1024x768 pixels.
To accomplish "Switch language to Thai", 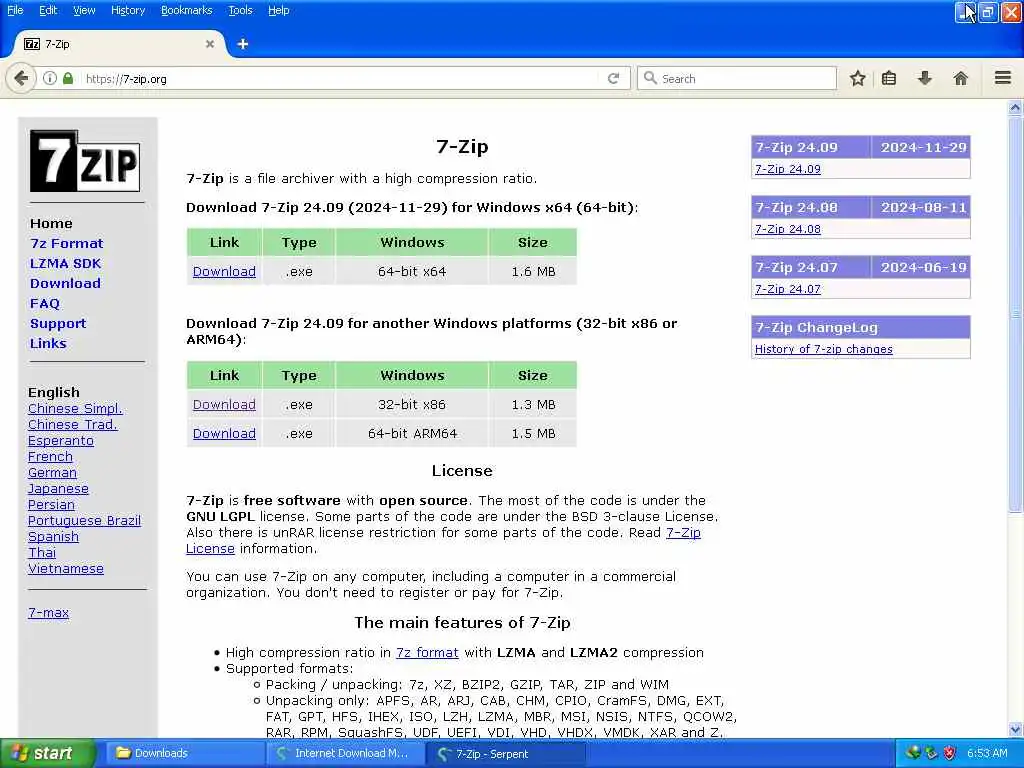I will coord(42,552).
